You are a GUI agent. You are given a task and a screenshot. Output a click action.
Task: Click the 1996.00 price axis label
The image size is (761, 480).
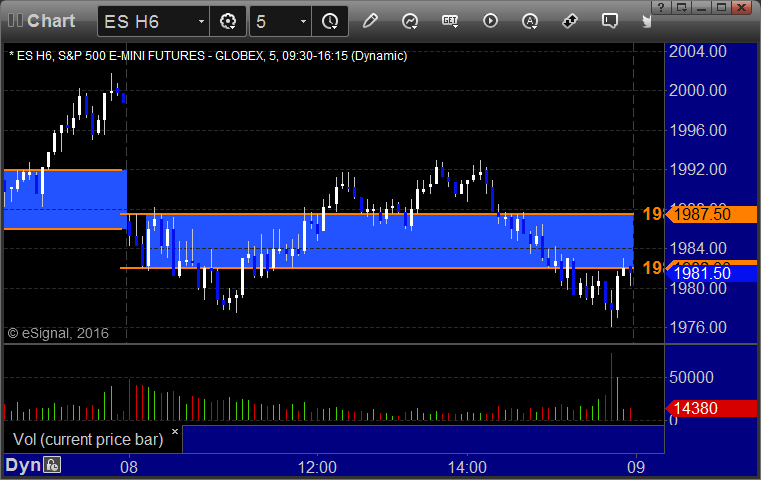697,130
